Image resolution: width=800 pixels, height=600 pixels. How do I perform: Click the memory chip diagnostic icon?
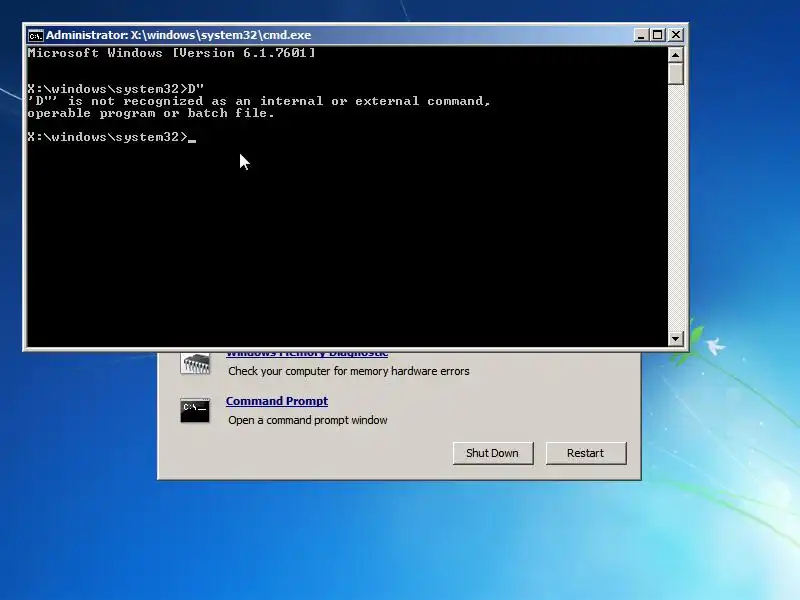(195, 363)
